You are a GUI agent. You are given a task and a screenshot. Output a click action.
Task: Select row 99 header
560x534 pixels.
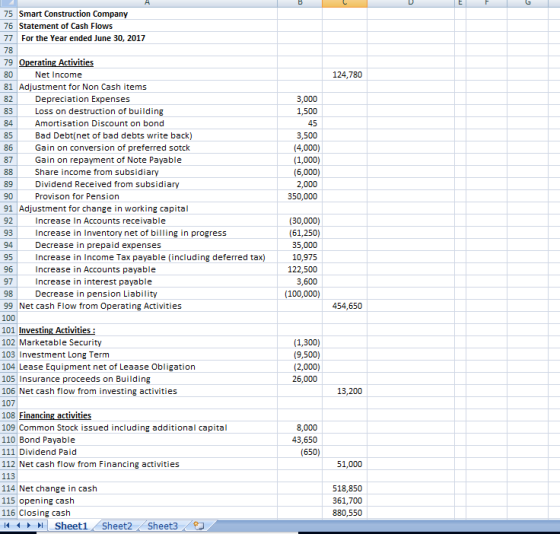8,306
